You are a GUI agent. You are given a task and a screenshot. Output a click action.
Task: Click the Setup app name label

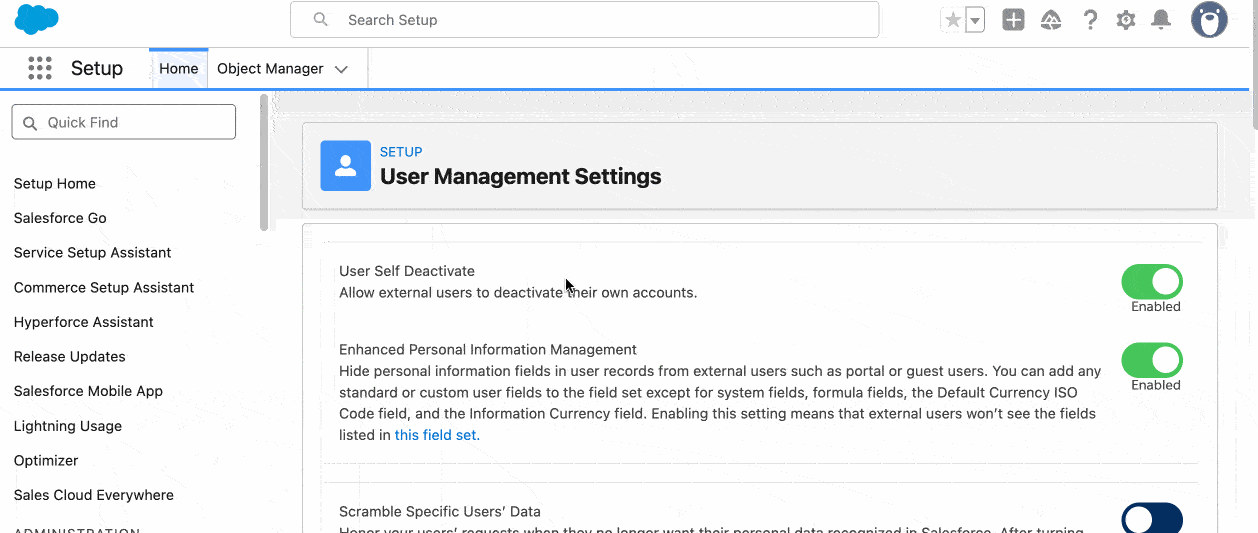[x=97, y=68]
